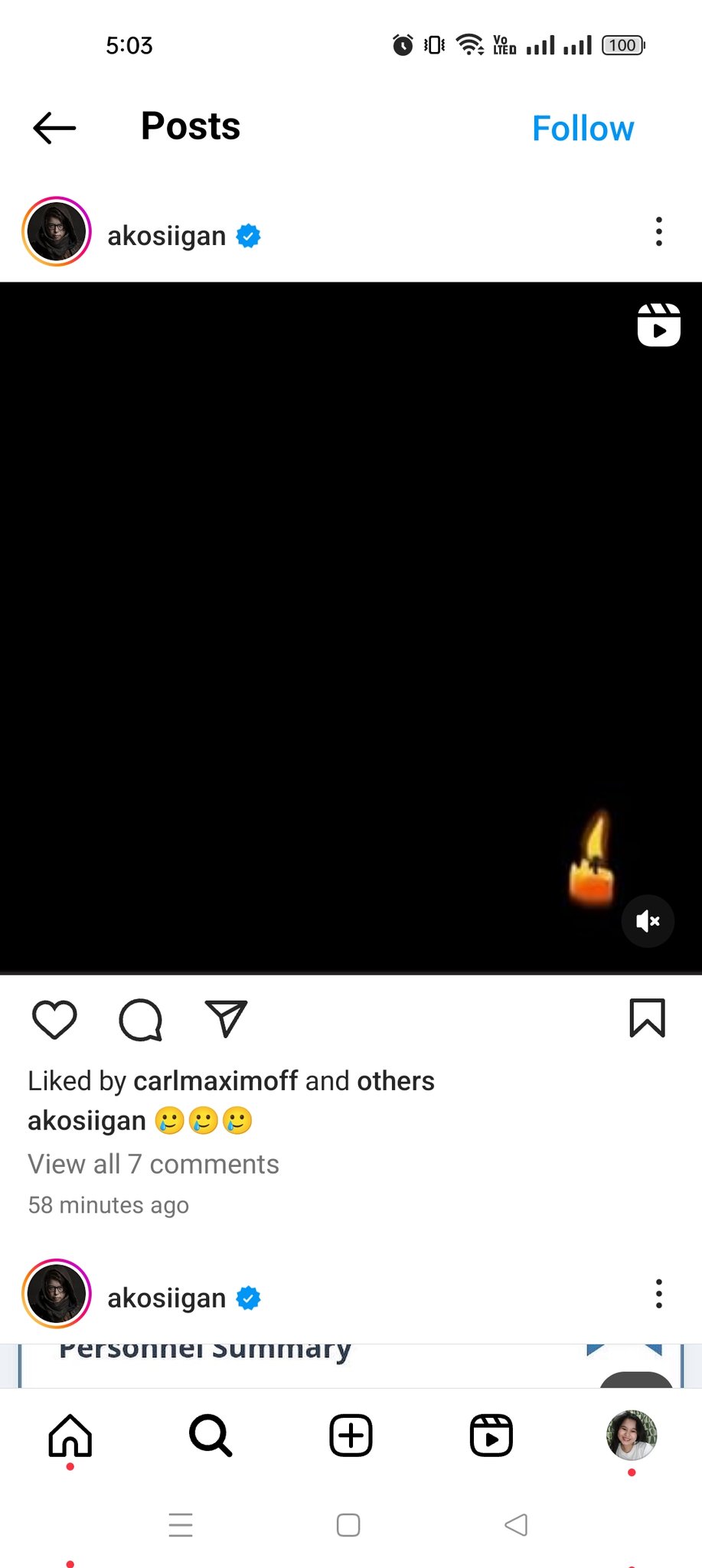Tap the back arrow beside Posts

(x=54, y=128)
